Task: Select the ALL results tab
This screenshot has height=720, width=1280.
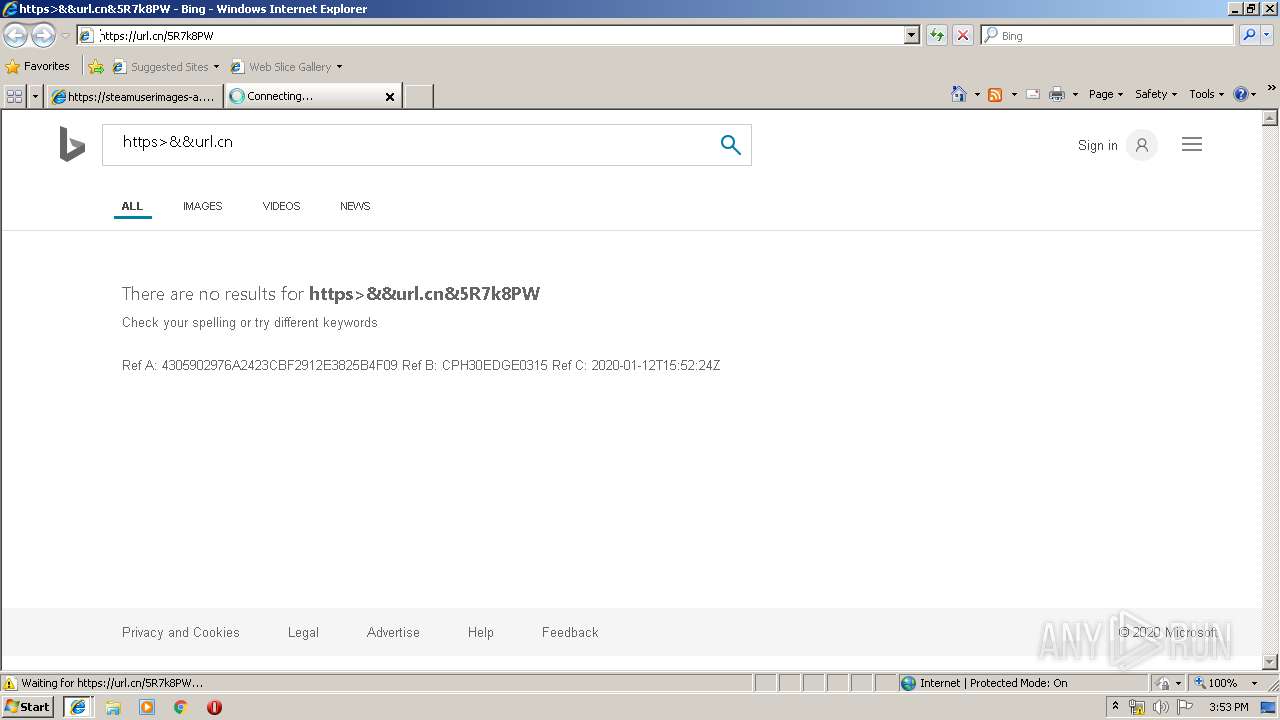Action: tap(132, 206)
